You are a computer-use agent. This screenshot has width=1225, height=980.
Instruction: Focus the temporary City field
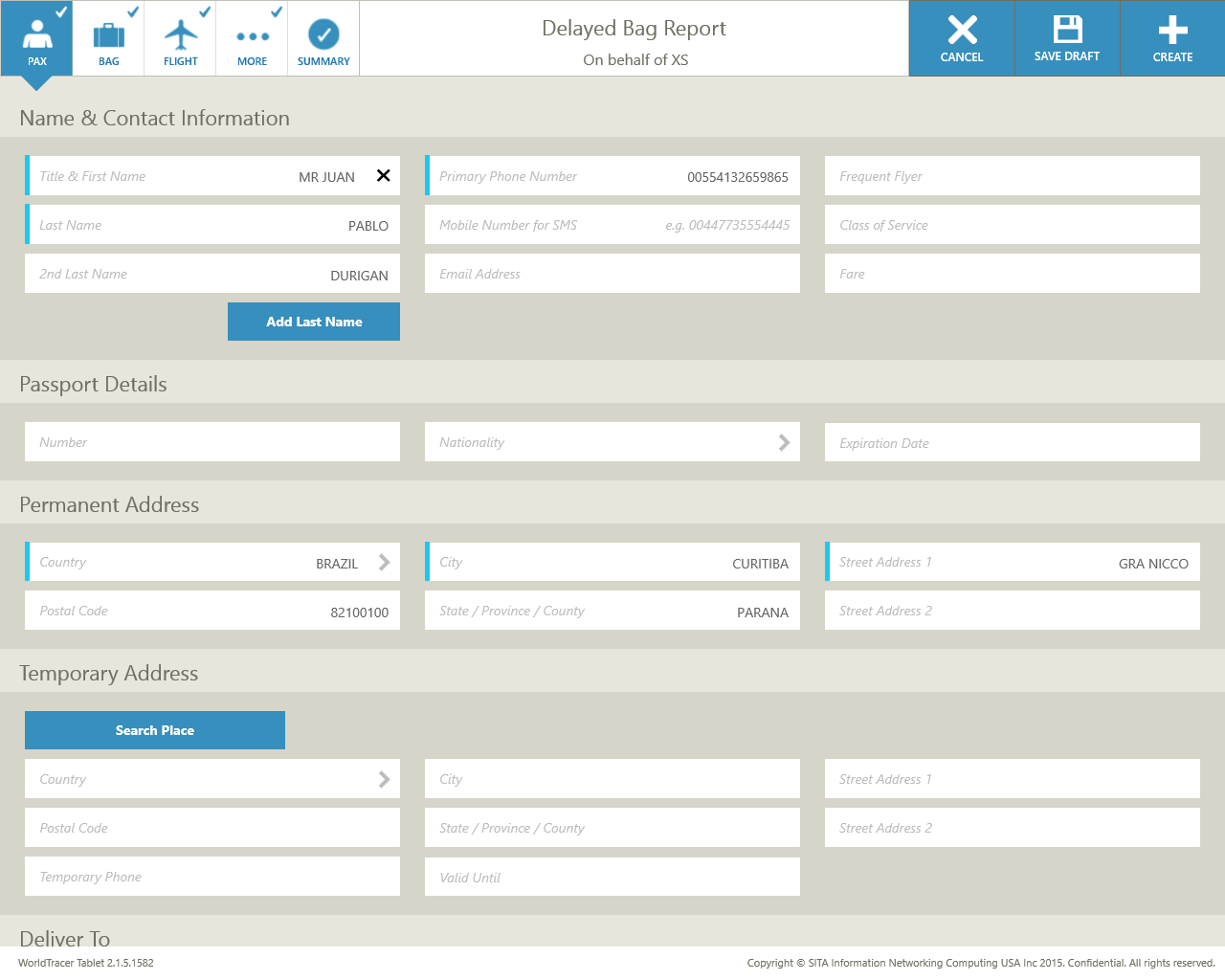pos(612,779)
